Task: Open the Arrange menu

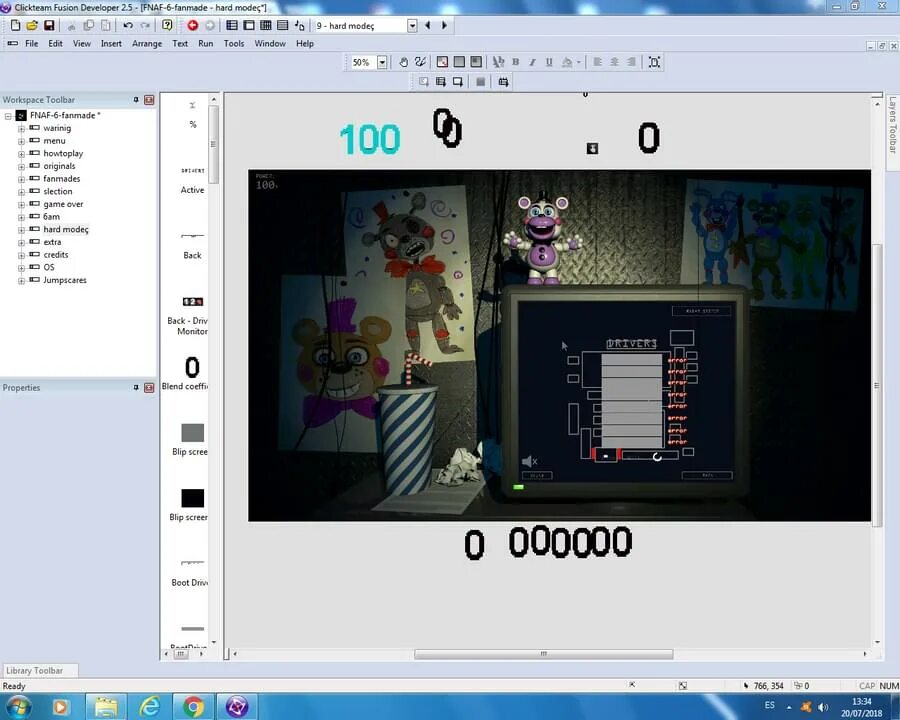Action: (147, 44)
